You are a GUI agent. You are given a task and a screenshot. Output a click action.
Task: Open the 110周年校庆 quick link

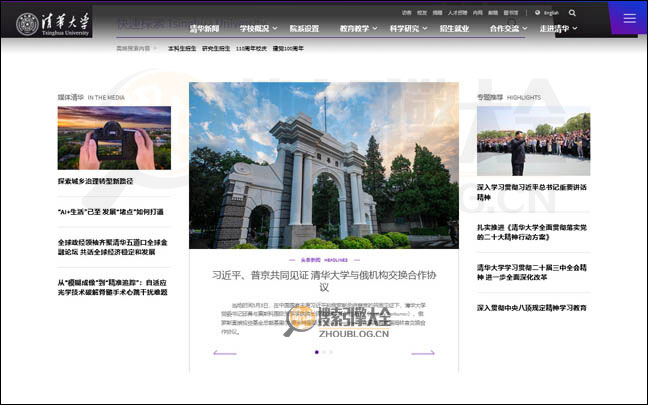point(251,48)
